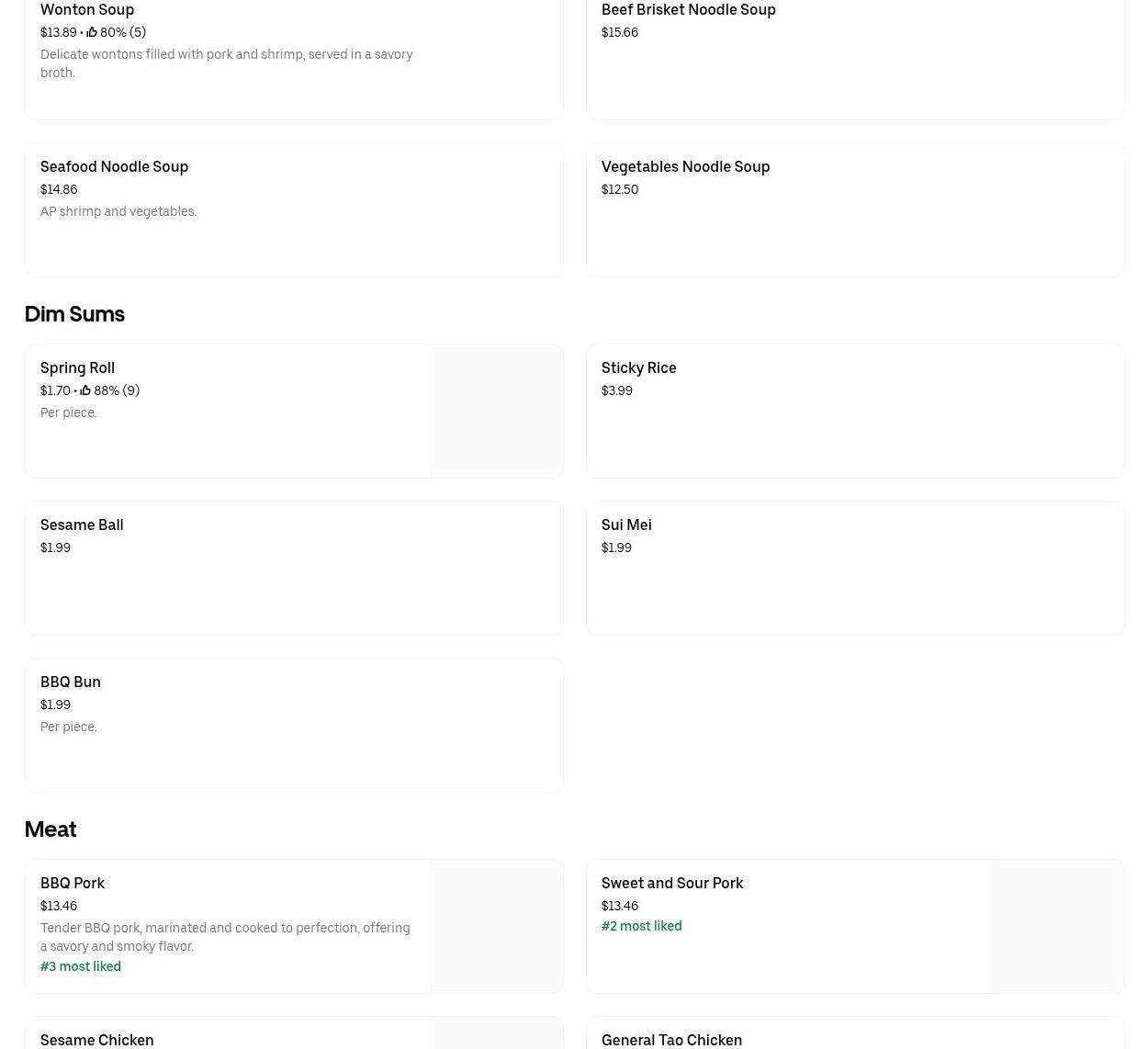Open the General Tao Chicken item
This screenshot has height=1049, width=1148.
tap(855, 1033)
